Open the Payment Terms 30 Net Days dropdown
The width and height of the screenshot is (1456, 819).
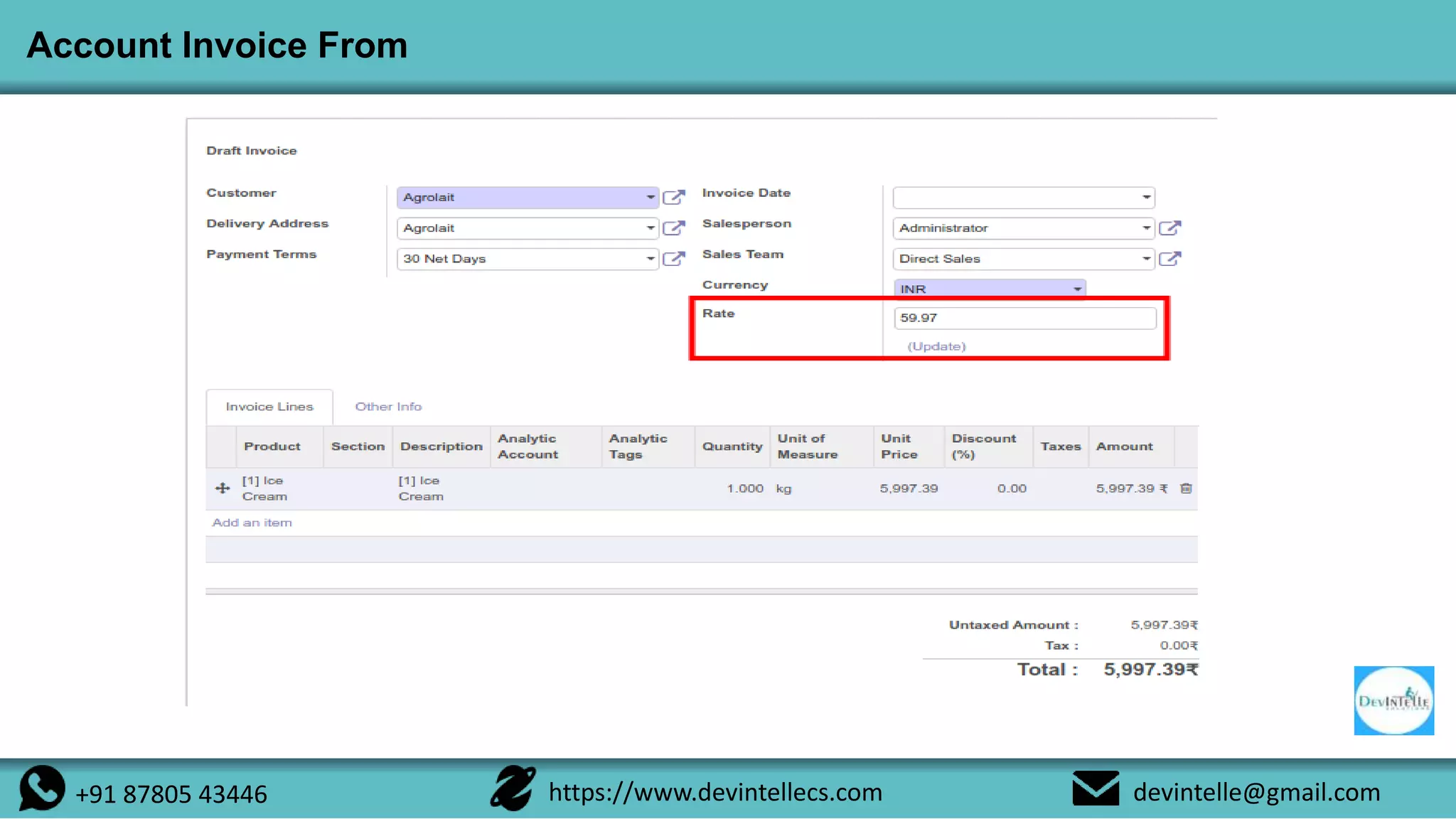650,259
